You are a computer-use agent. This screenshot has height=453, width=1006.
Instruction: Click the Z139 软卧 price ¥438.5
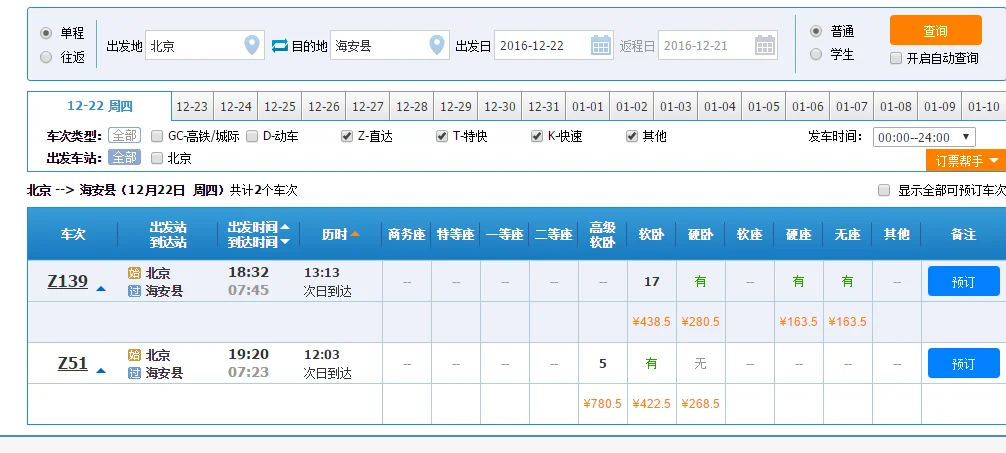[x=651, y=321]
